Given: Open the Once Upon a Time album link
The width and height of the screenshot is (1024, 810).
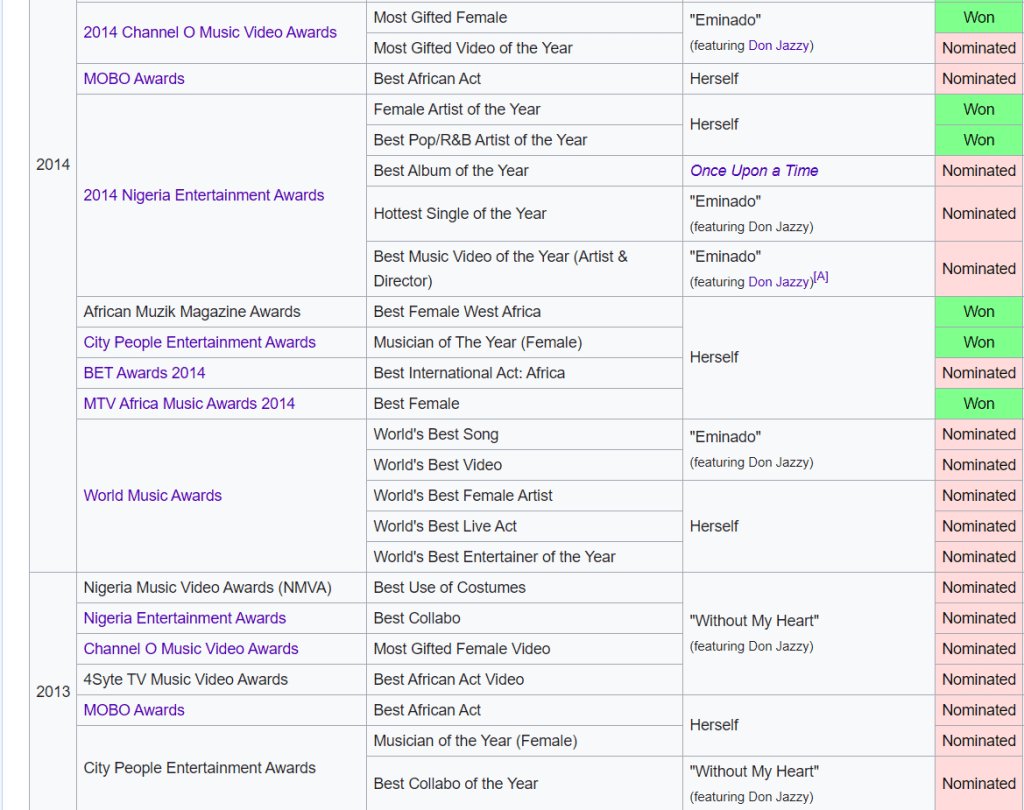Looking at the screenshot, I should tap(753, 171).
